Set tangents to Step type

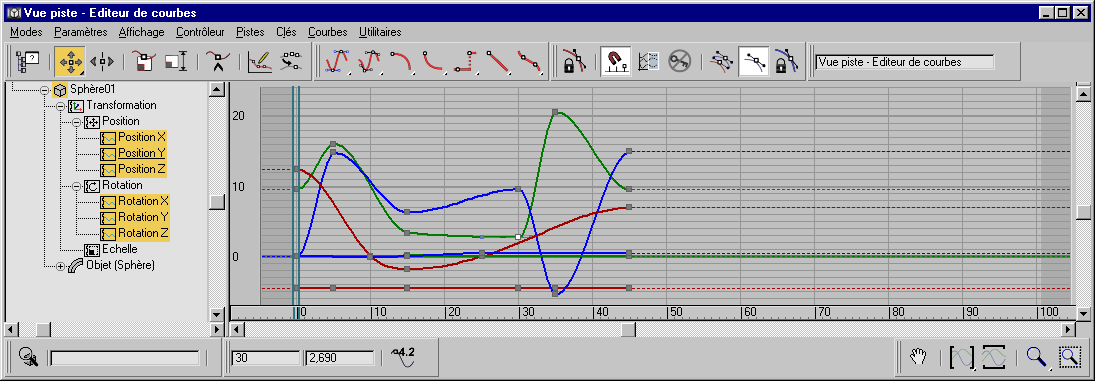click(x=465, y=61)
